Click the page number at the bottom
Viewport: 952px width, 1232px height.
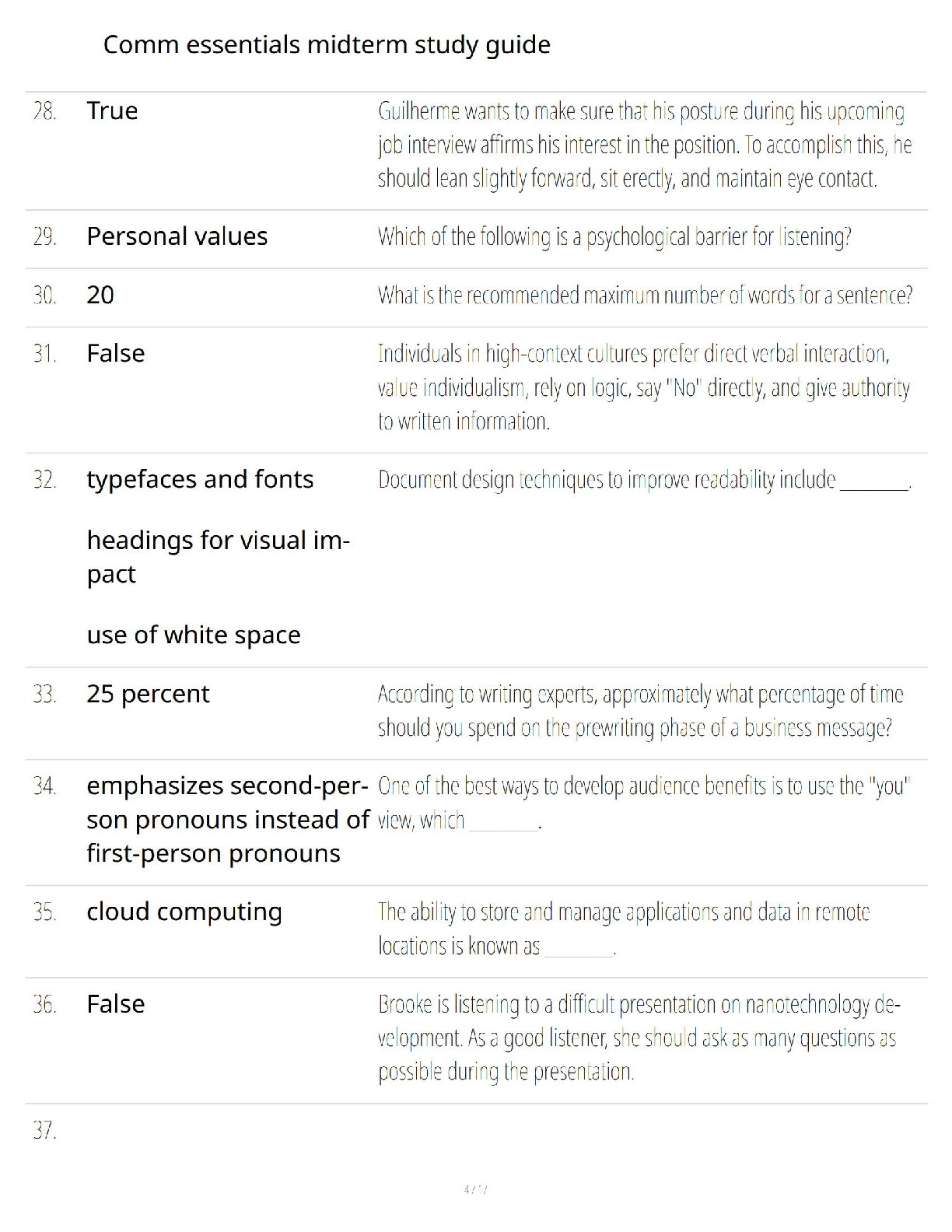(476, 1189)
